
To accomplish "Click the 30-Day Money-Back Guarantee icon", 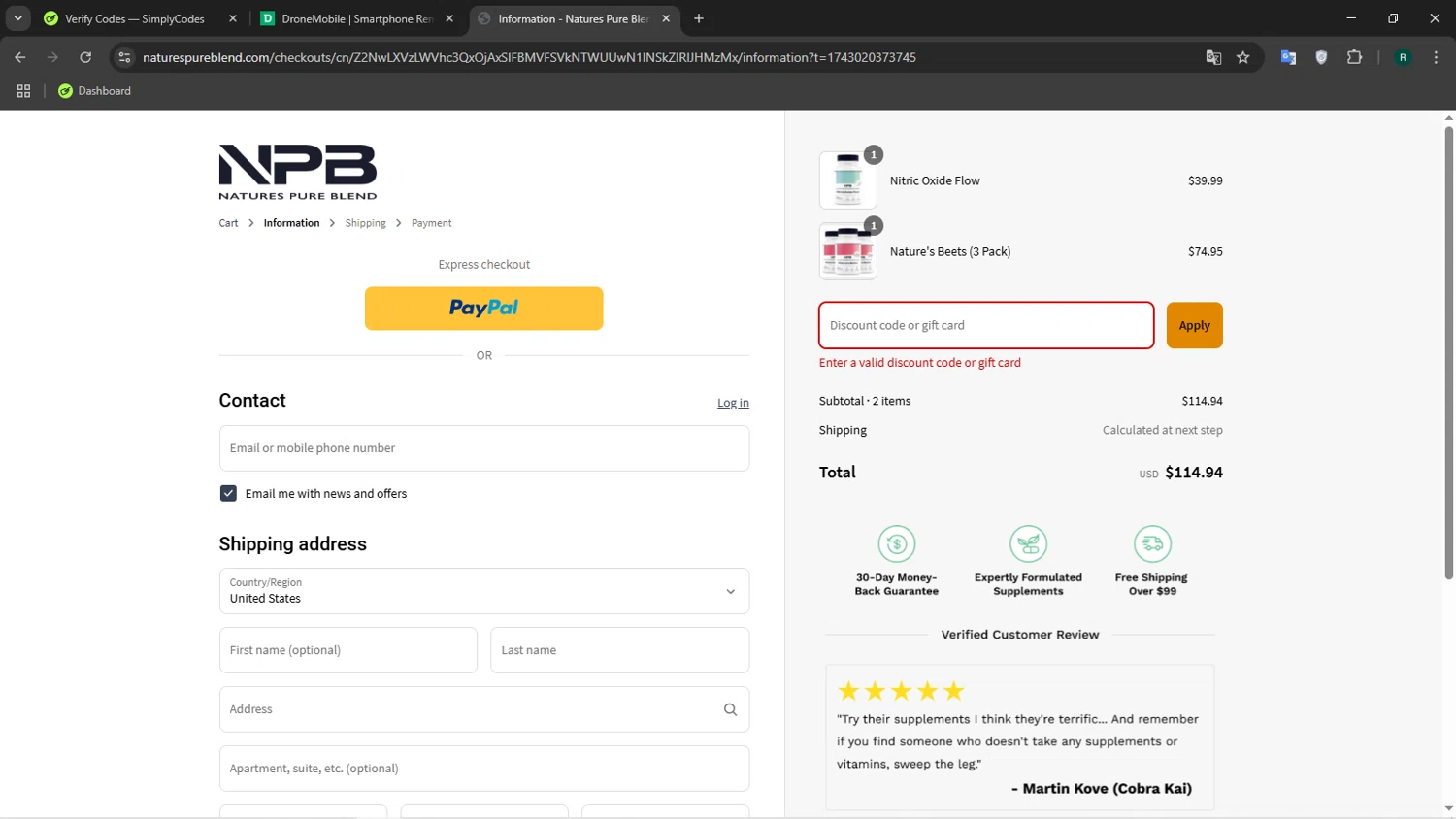I will pyautogui.click(x=896, y=543).
